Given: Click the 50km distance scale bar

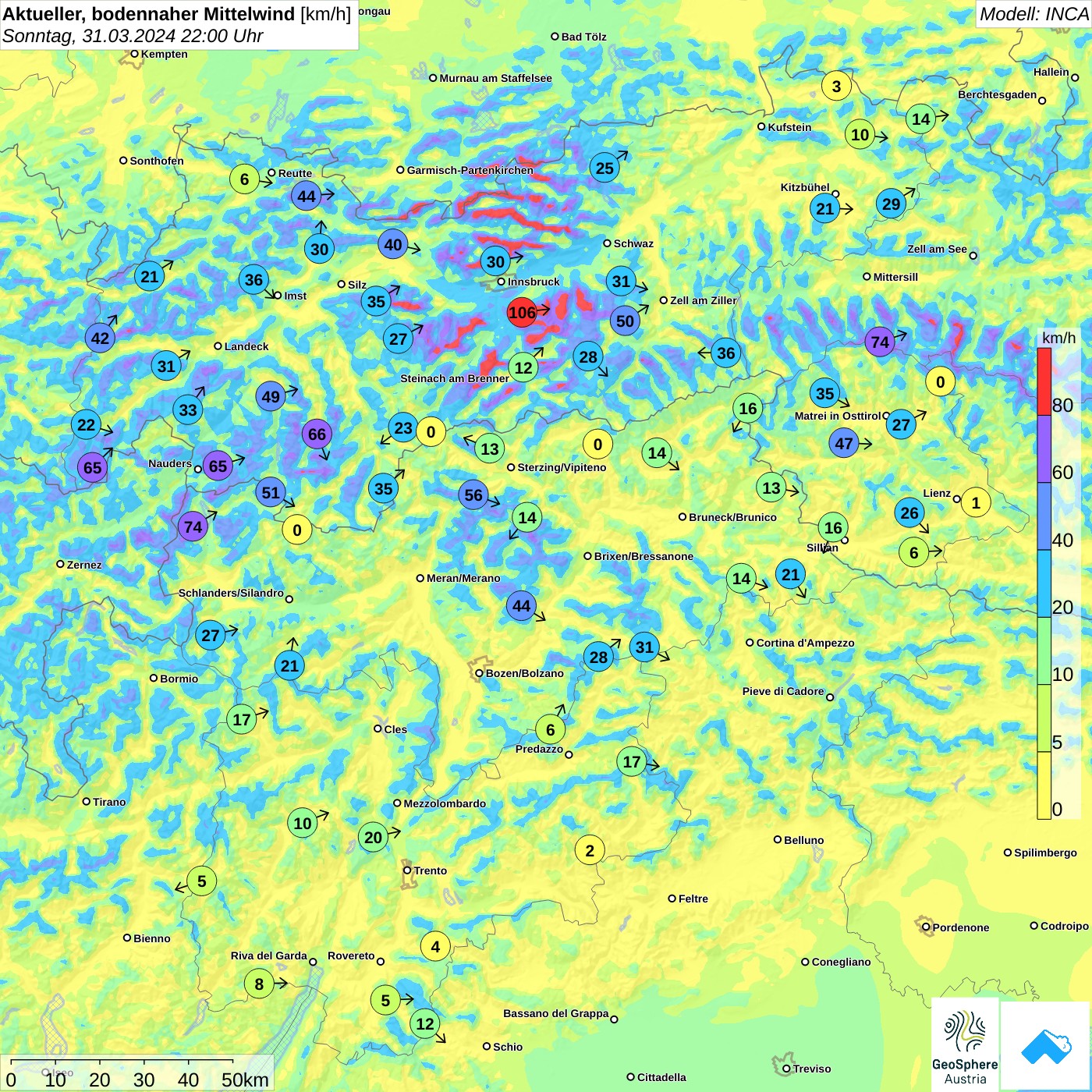Looking at the screenshot, I should tap(122, 1061).
